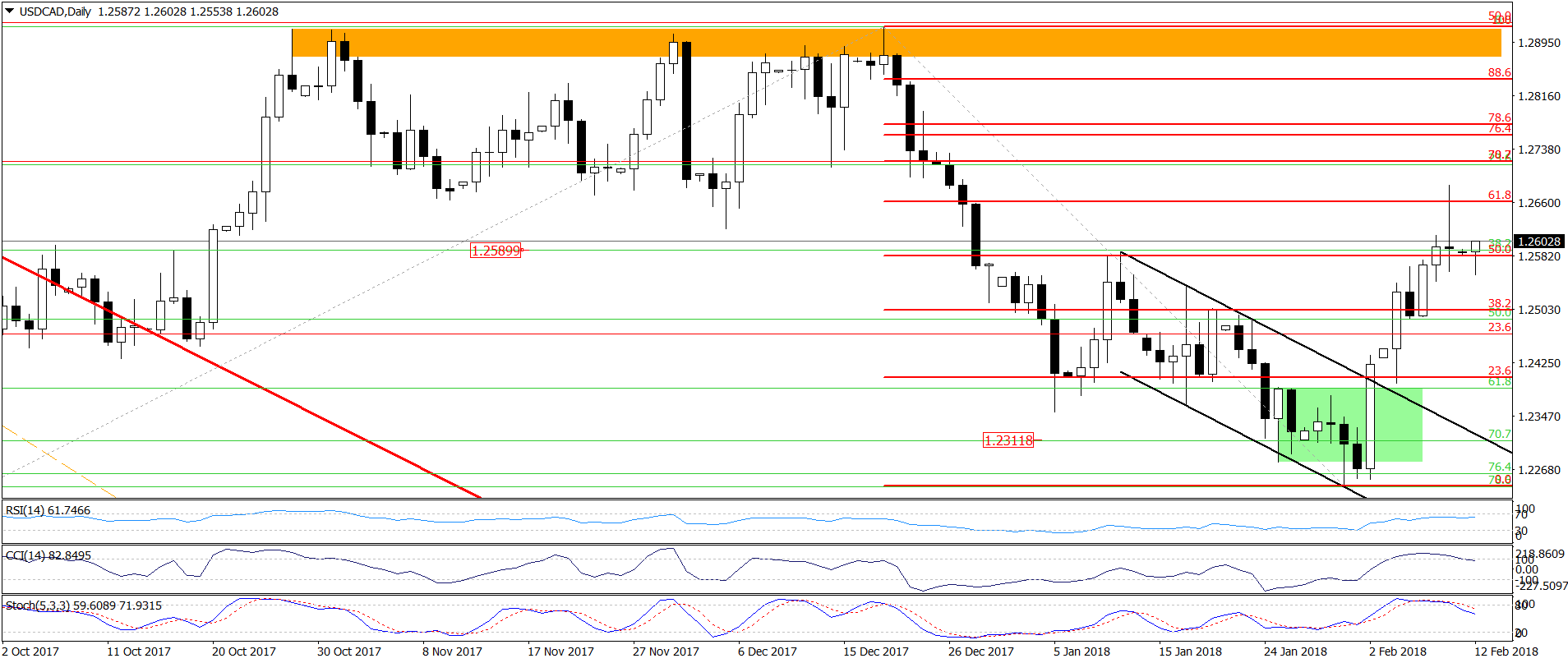Image resolution: width=1568 pixels, height=663 pixels.
Task: Click the 2 Oct 2017 date label
Action: click(x=30, y=651)
